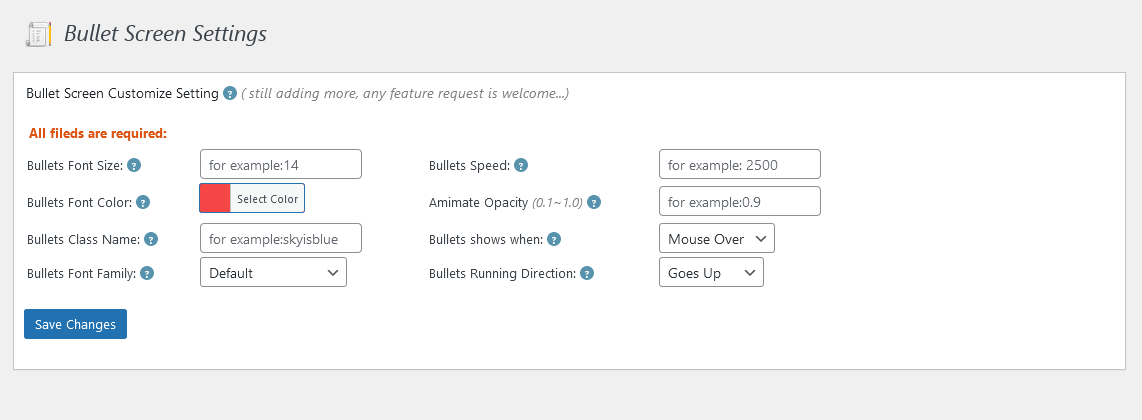Click the Select Color button

(x=267, y=198)
